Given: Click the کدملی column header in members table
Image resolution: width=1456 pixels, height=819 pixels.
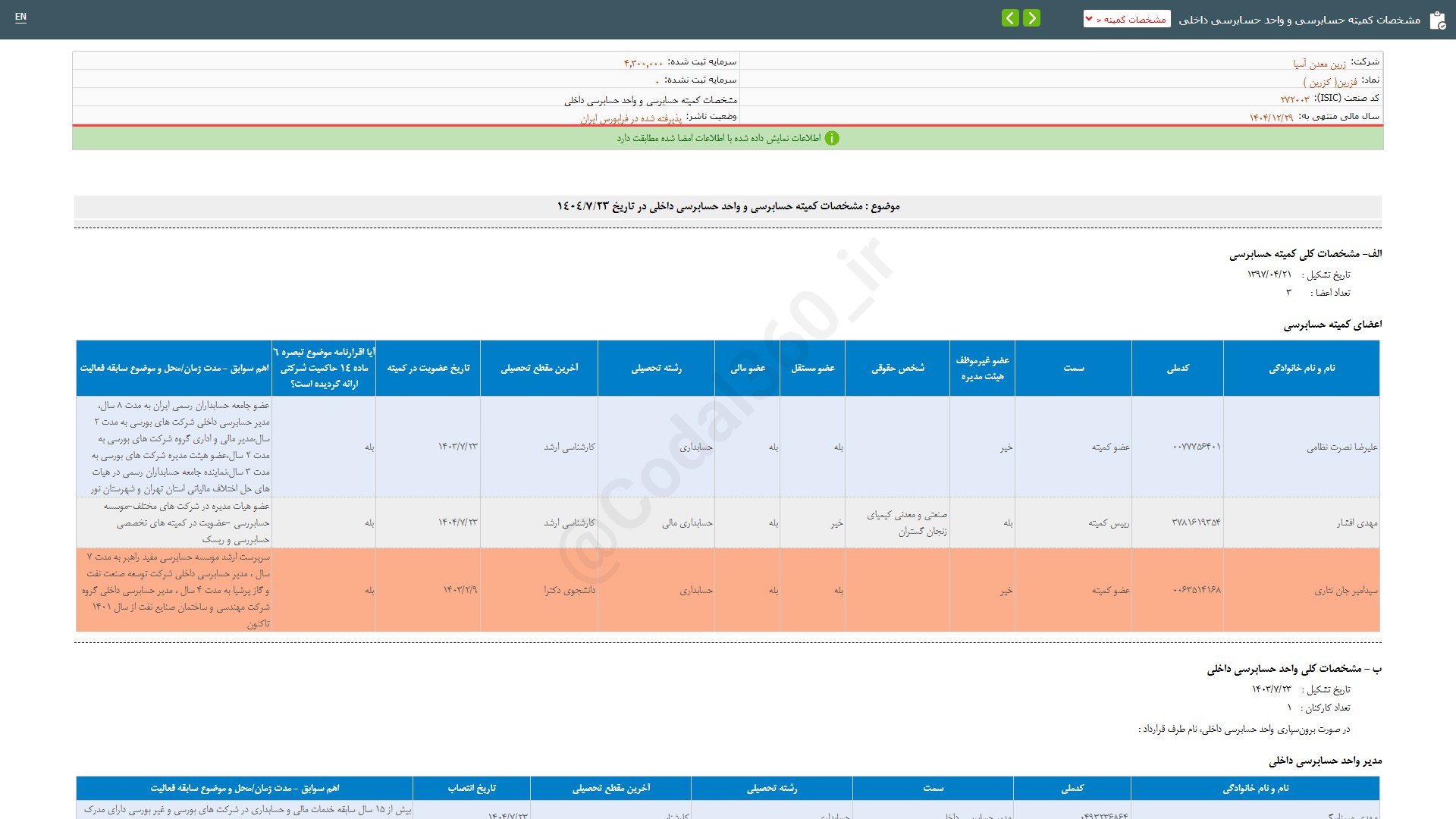Looking at the screenshot, I should pos(1177,368).
